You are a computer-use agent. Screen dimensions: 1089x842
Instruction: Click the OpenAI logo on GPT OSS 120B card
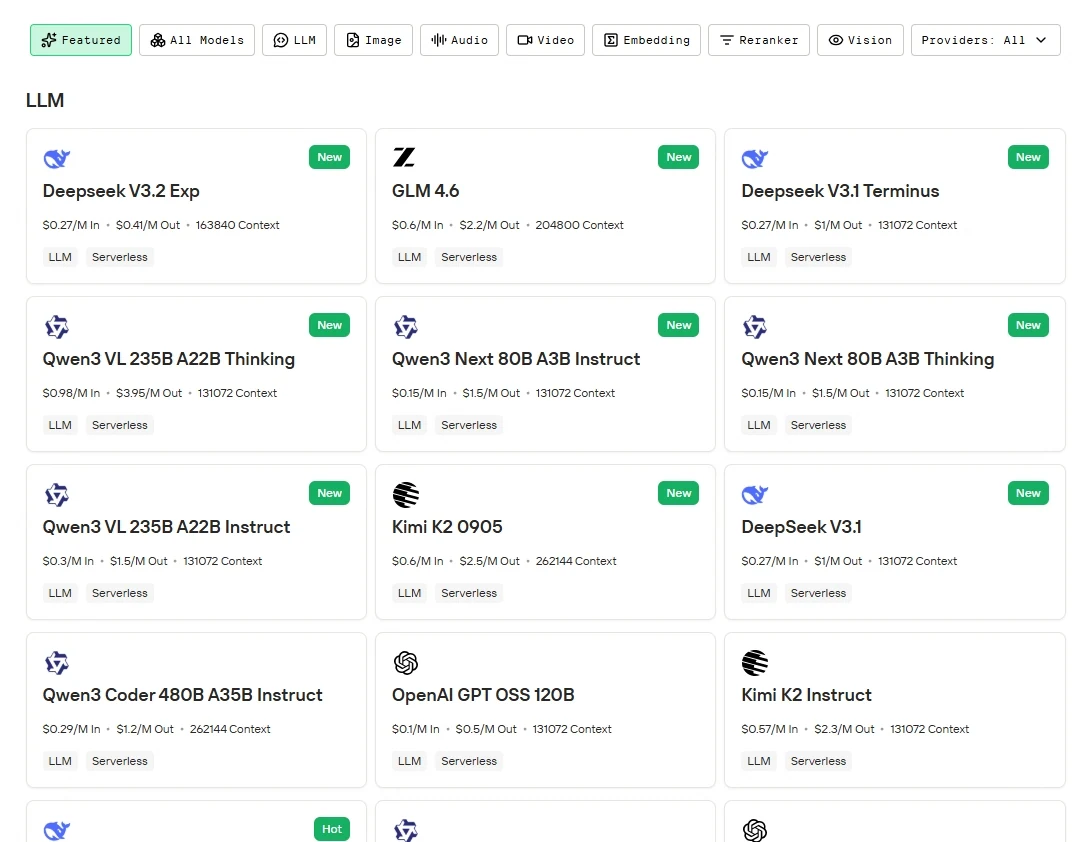pyautogui.click(x=406, y=663)
